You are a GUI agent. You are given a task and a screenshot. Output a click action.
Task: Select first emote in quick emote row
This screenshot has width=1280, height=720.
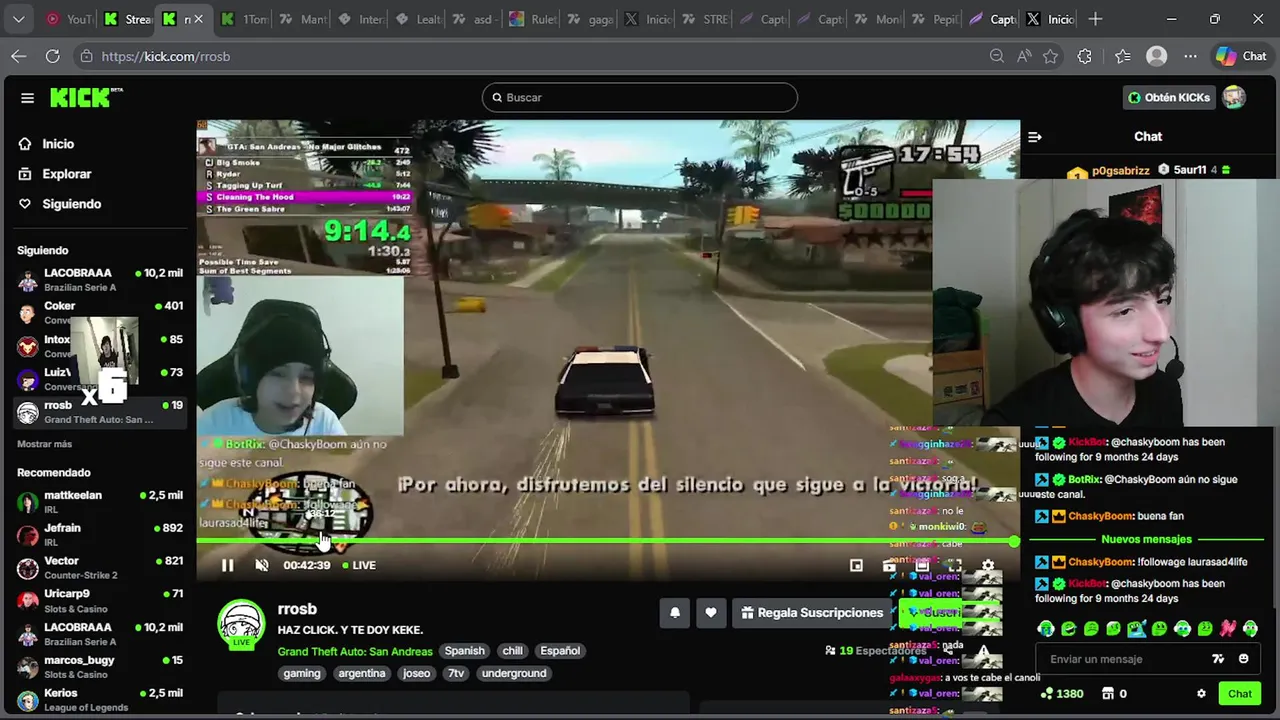click(x=1046, y=629)
